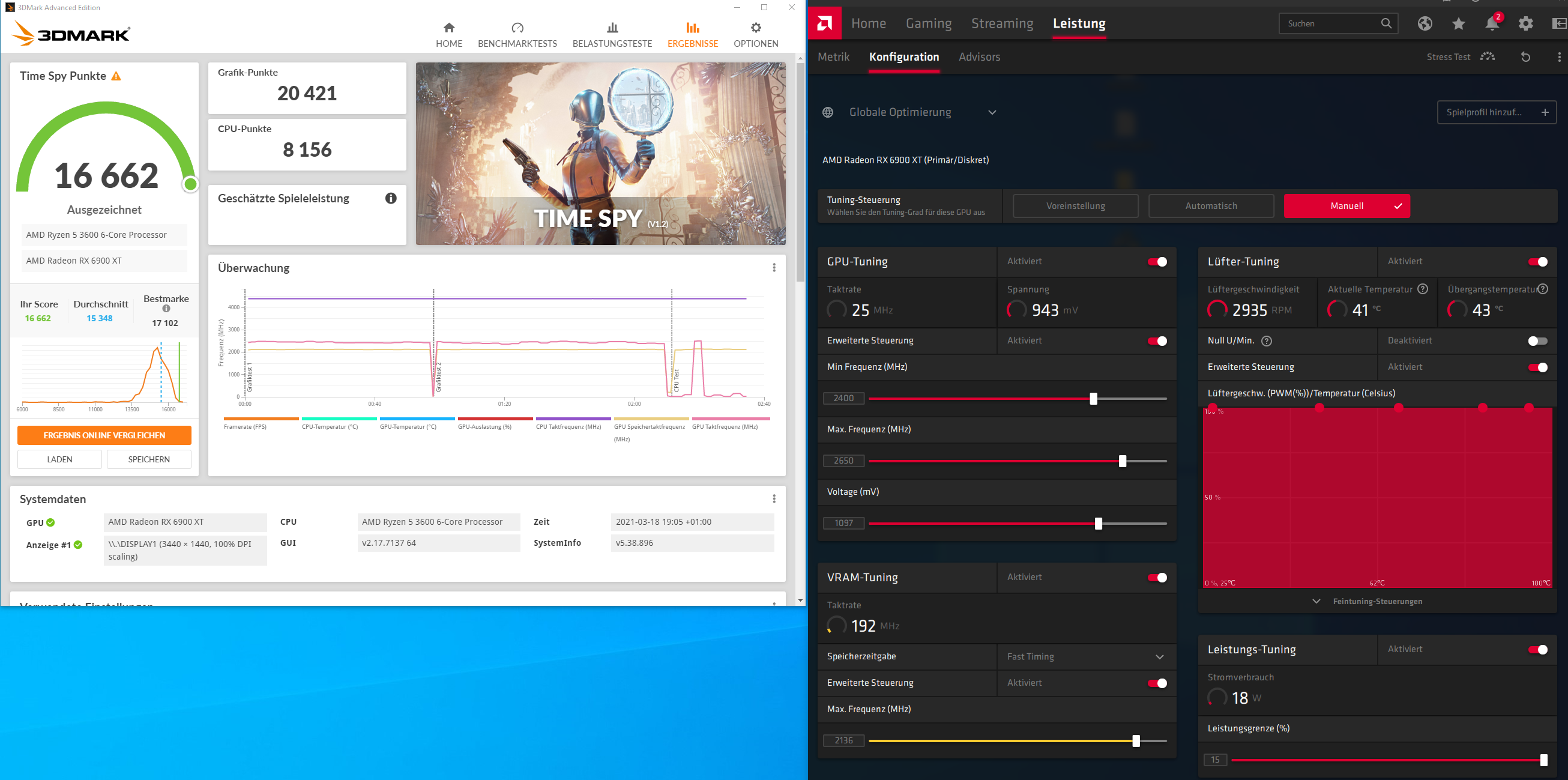This screenshot has height=780, width=1568.
Task: Select the Automatisch tuning button
Action: pyautogui.click(x=1211, y=206)
